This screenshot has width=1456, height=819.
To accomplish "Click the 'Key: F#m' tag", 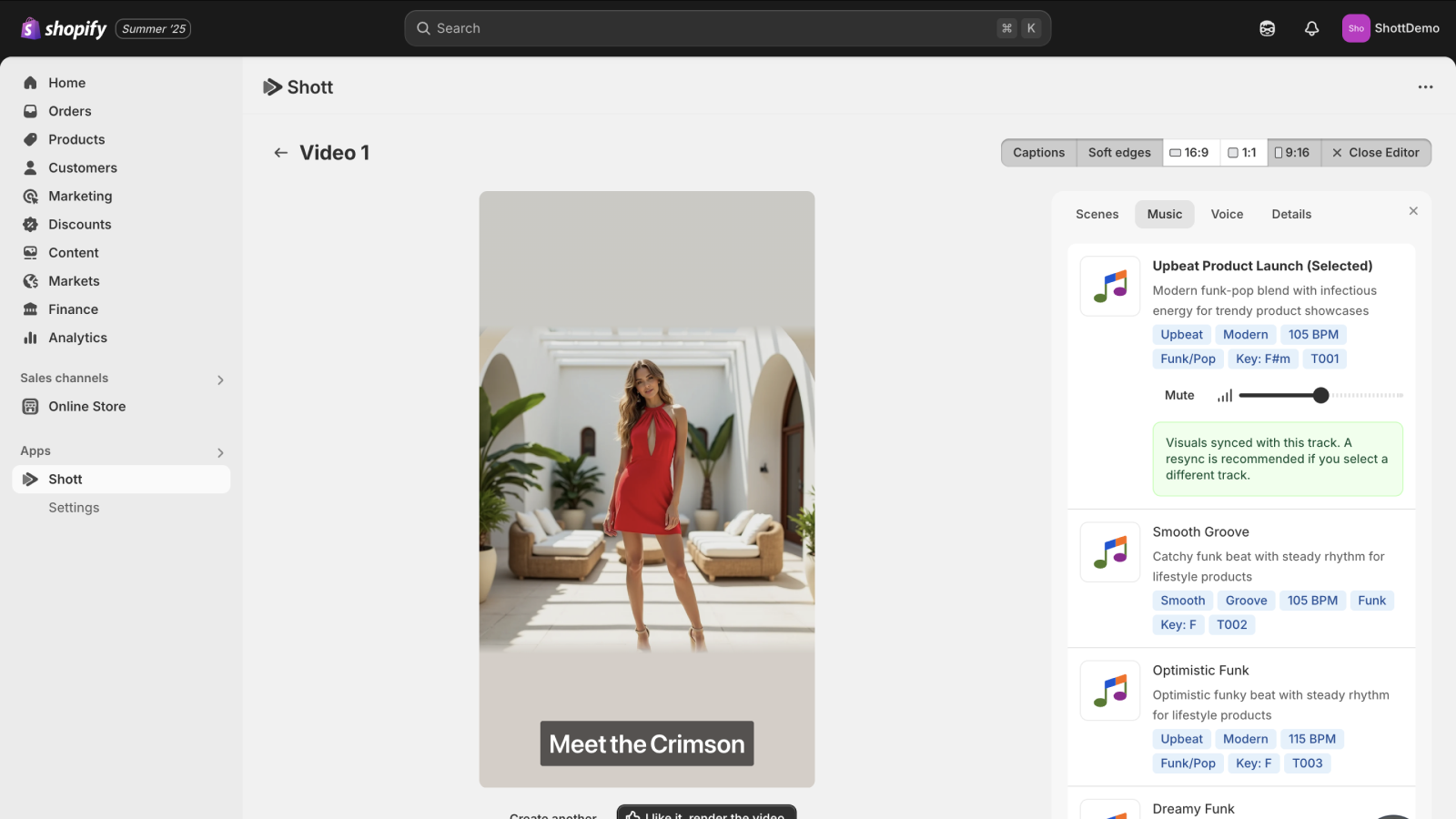I will pos(1263,359).
